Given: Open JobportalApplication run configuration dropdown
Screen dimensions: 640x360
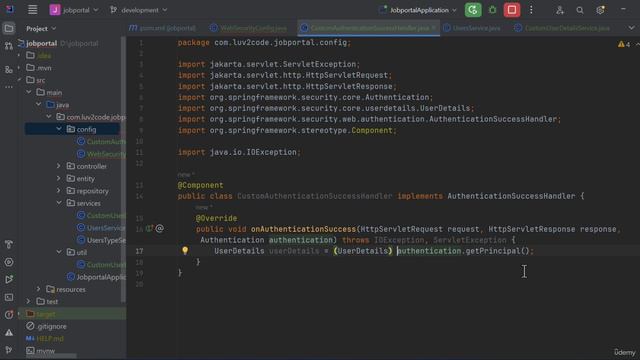Looking at the screenshot, I should click(x=418, y=10).
